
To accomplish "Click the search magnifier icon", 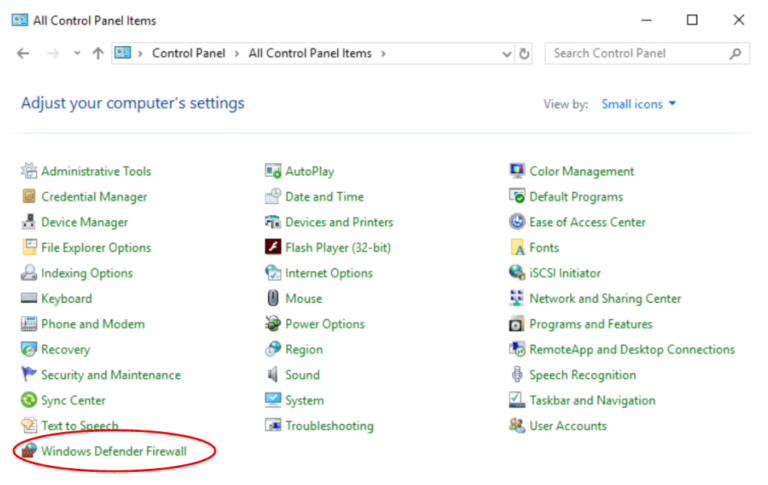I will (x=735, y=53).
